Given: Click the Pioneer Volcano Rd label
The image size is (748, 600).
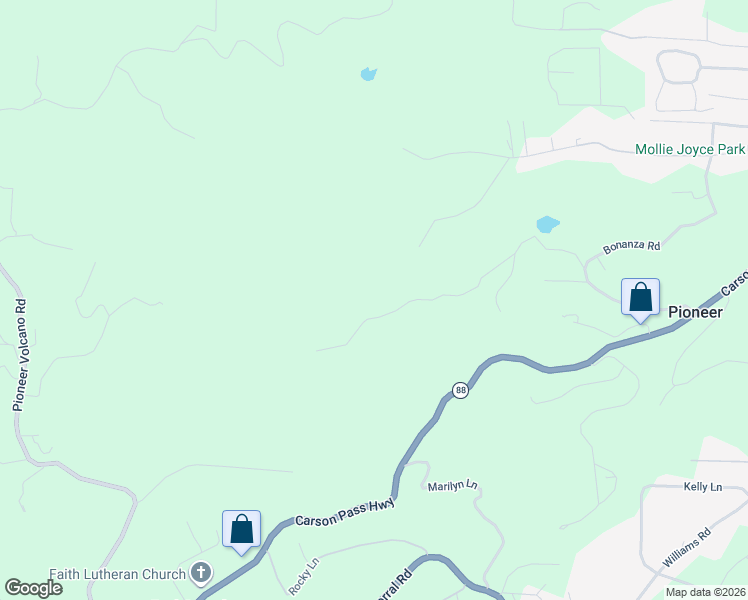Looking at the screenshot, I should tap(20, 355).
